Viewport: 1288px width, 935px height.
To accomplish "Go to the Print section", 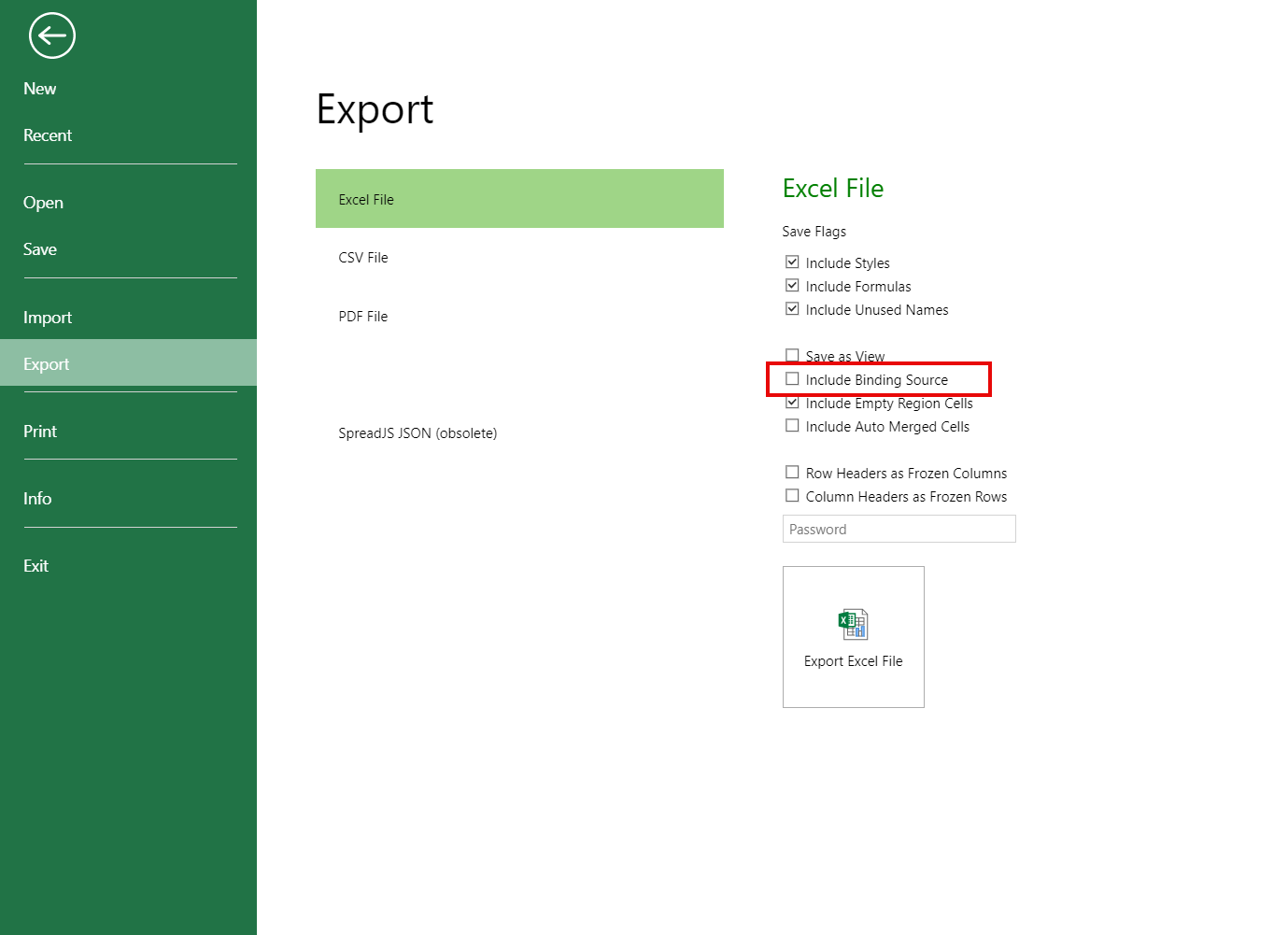I will point(40,432).
